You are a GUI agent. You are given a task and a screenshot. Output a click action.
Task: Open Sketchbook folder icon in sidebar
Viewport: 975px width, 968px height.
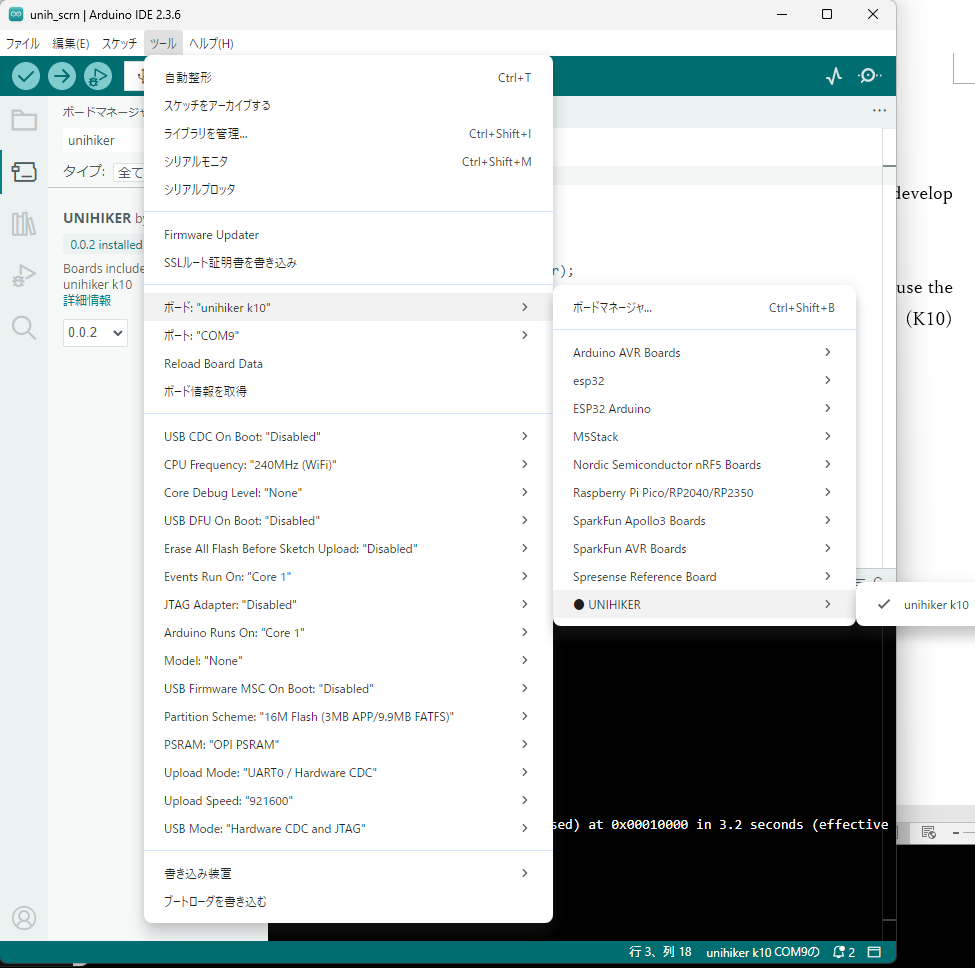coord(24,121)
